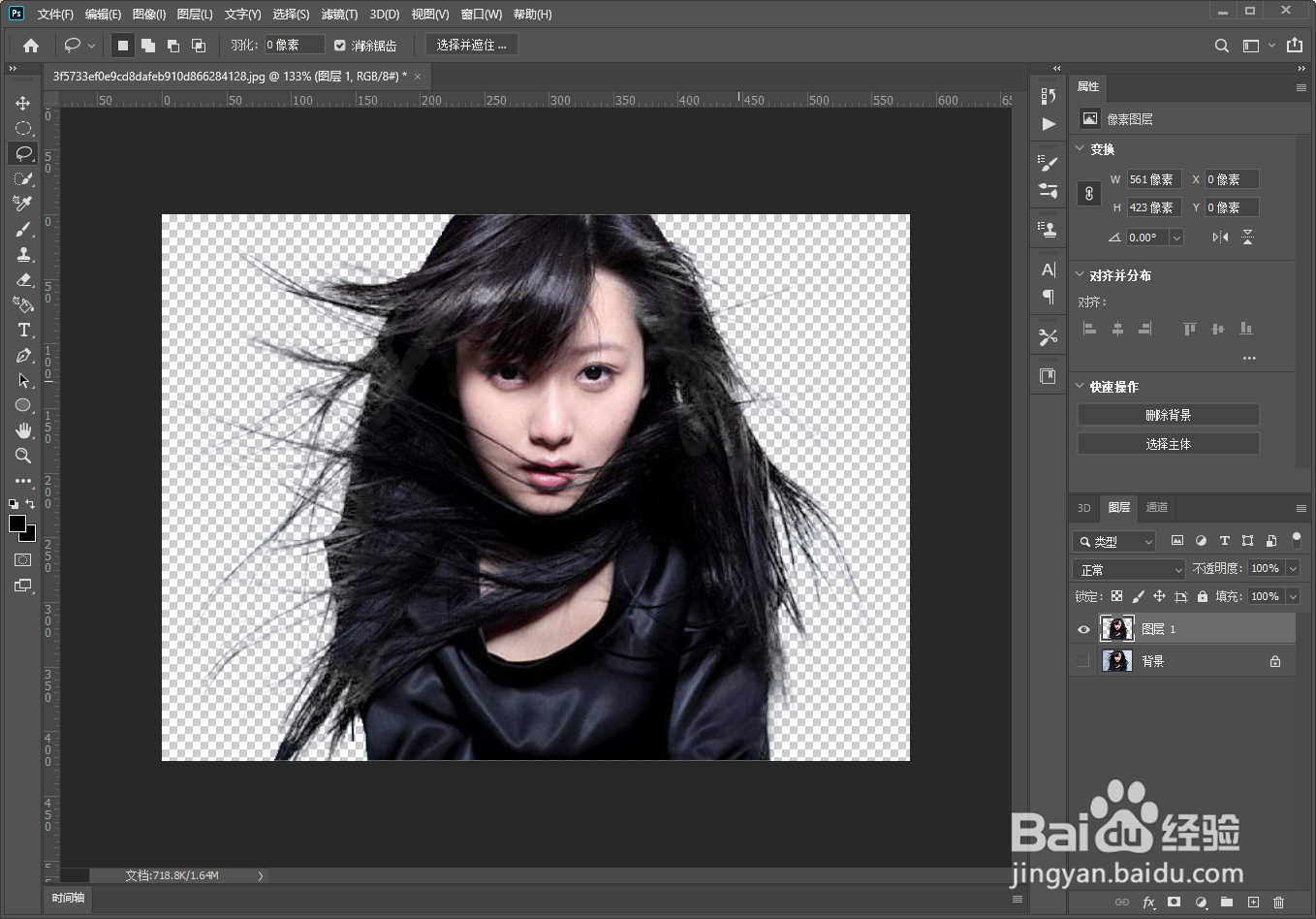The height and width of the screenshot is (919, 1316).
Task: Open the fx layer style menu
Action: (x=1148, y=902)
